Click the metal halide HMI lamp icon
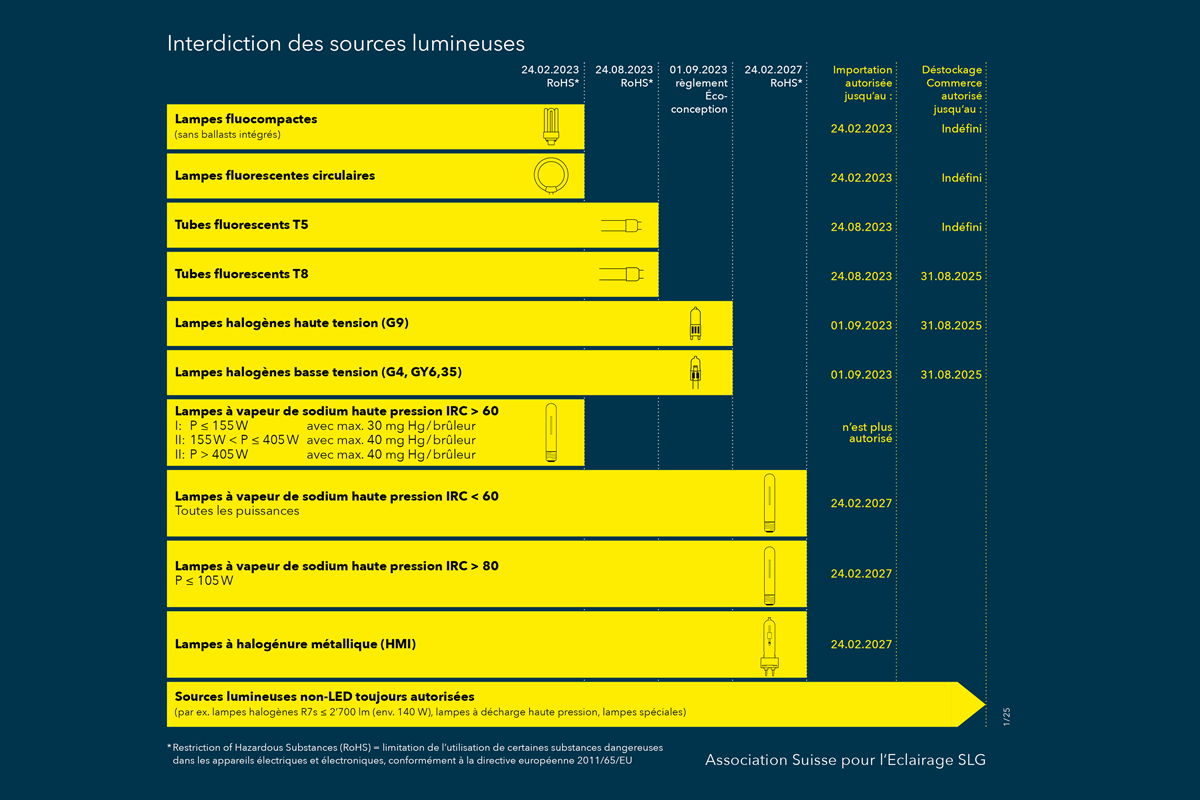This screenshot has height=800, width=1200. pos(768,646)
